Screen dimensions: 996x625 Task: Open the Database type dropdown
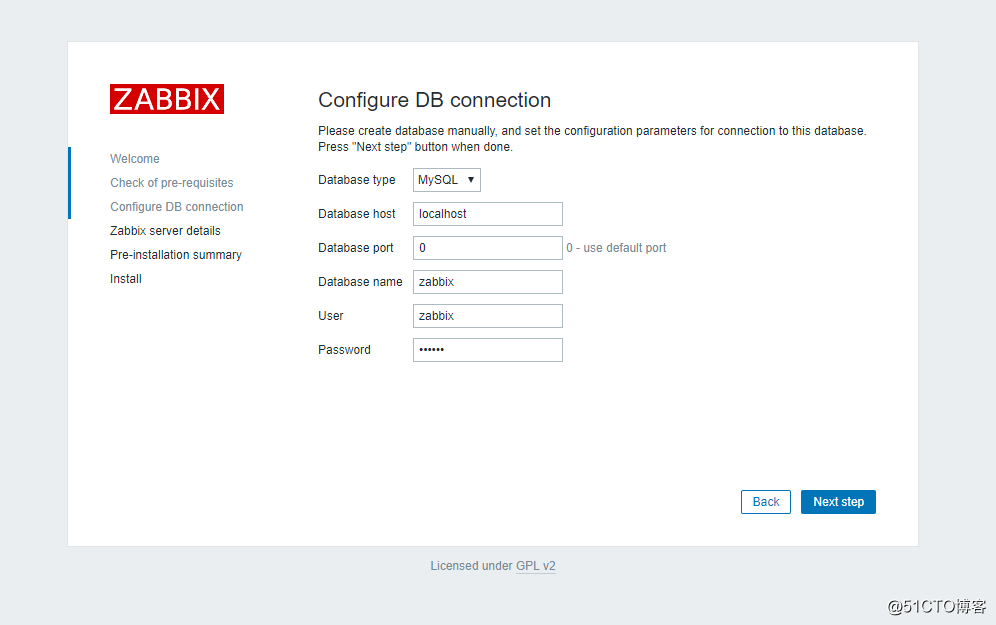446,179
